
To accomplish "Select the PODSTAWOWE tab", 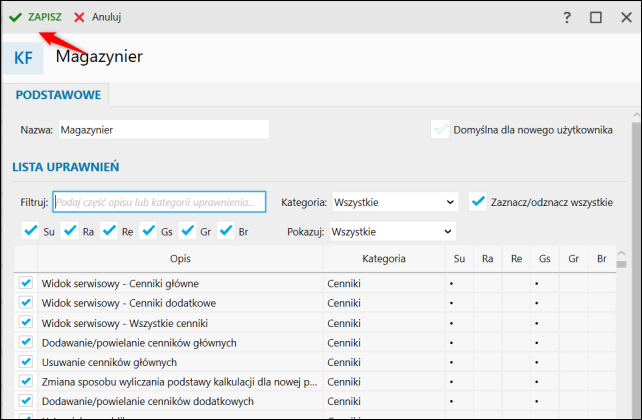I will 56,94.
